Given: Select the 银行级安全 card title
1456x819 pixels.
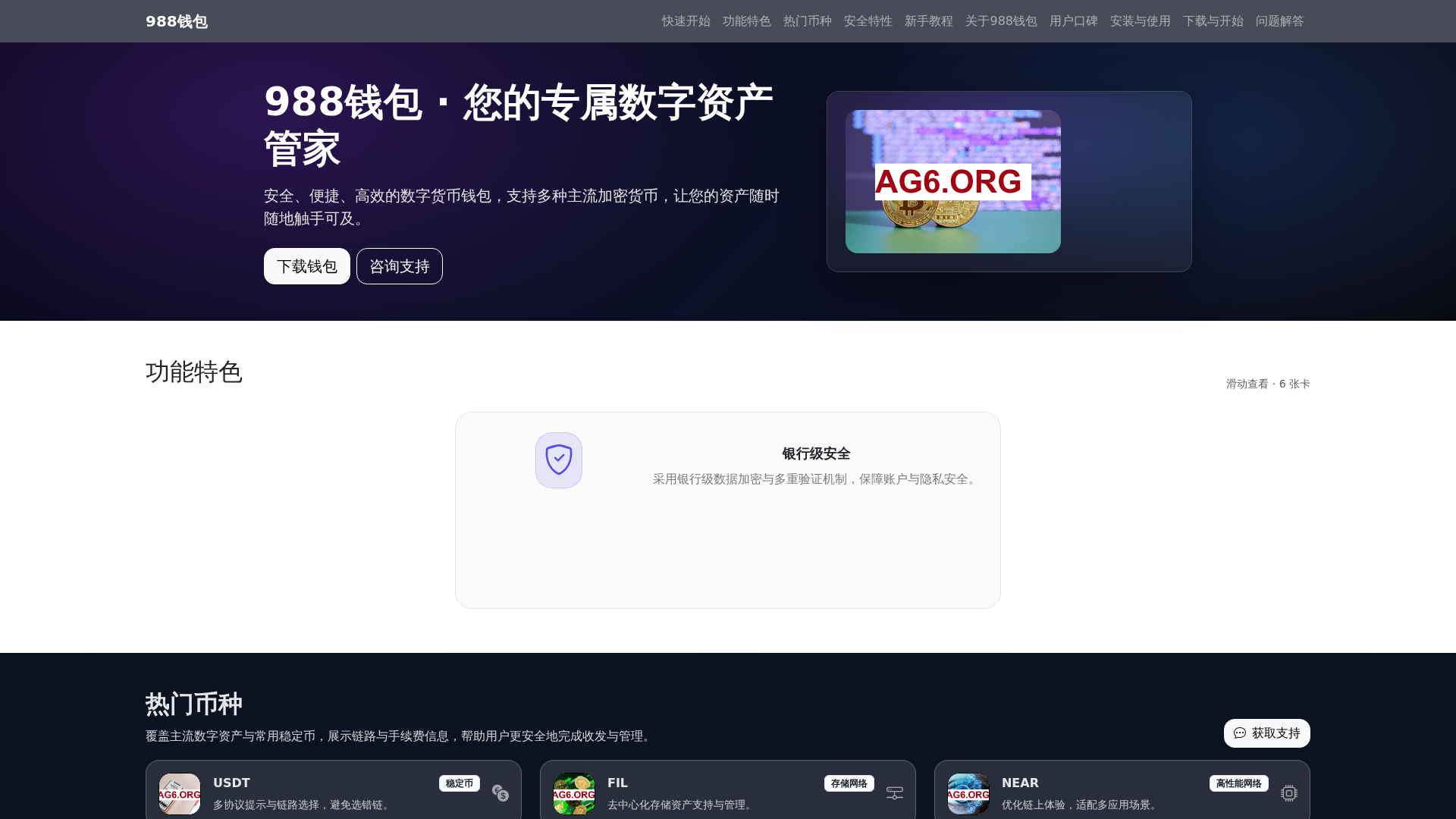Looking at the screenshot, I should pos(816,453).
